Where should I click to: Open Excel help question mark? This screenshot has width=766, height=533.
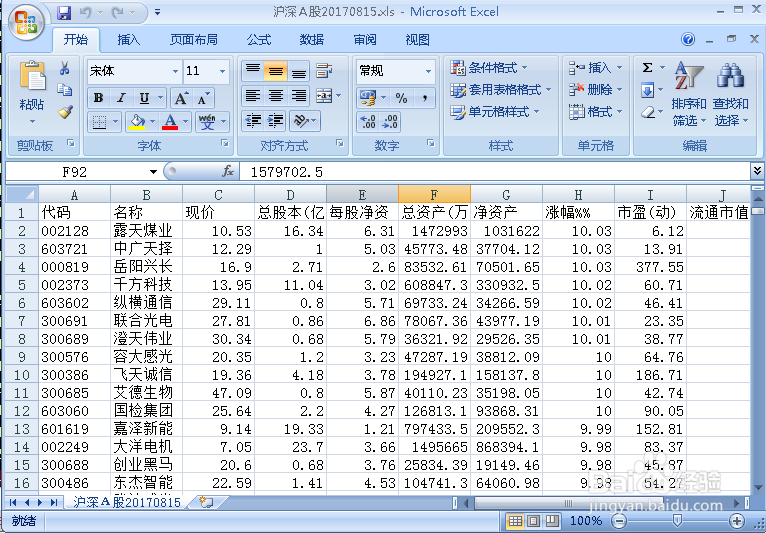pos(688,40)
